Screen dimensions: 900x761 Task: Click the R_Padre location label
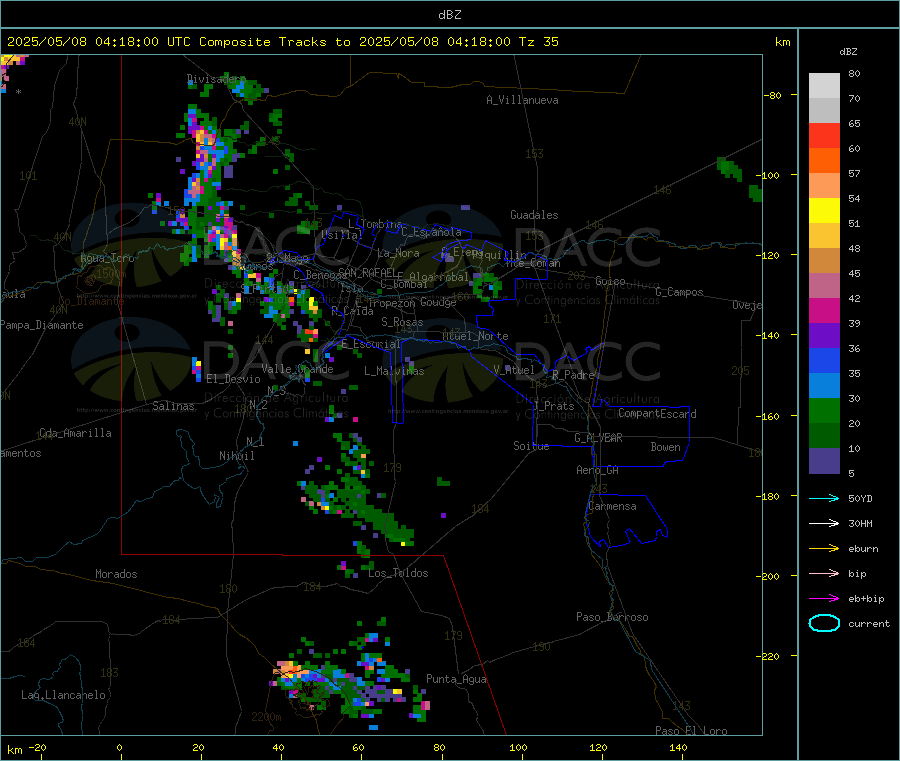click(573, 375)
